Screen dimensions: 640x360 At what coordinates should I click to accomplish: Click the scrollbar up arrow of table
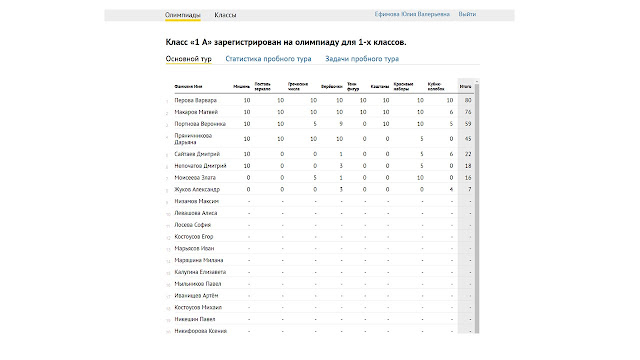pos(476,82)
